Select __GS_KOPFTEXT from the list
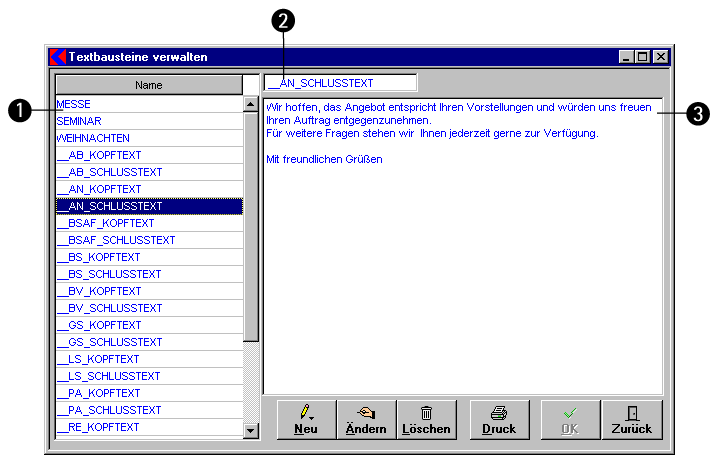Image resolution: width=717 pixels, height=468 pixels. [149, 325]
